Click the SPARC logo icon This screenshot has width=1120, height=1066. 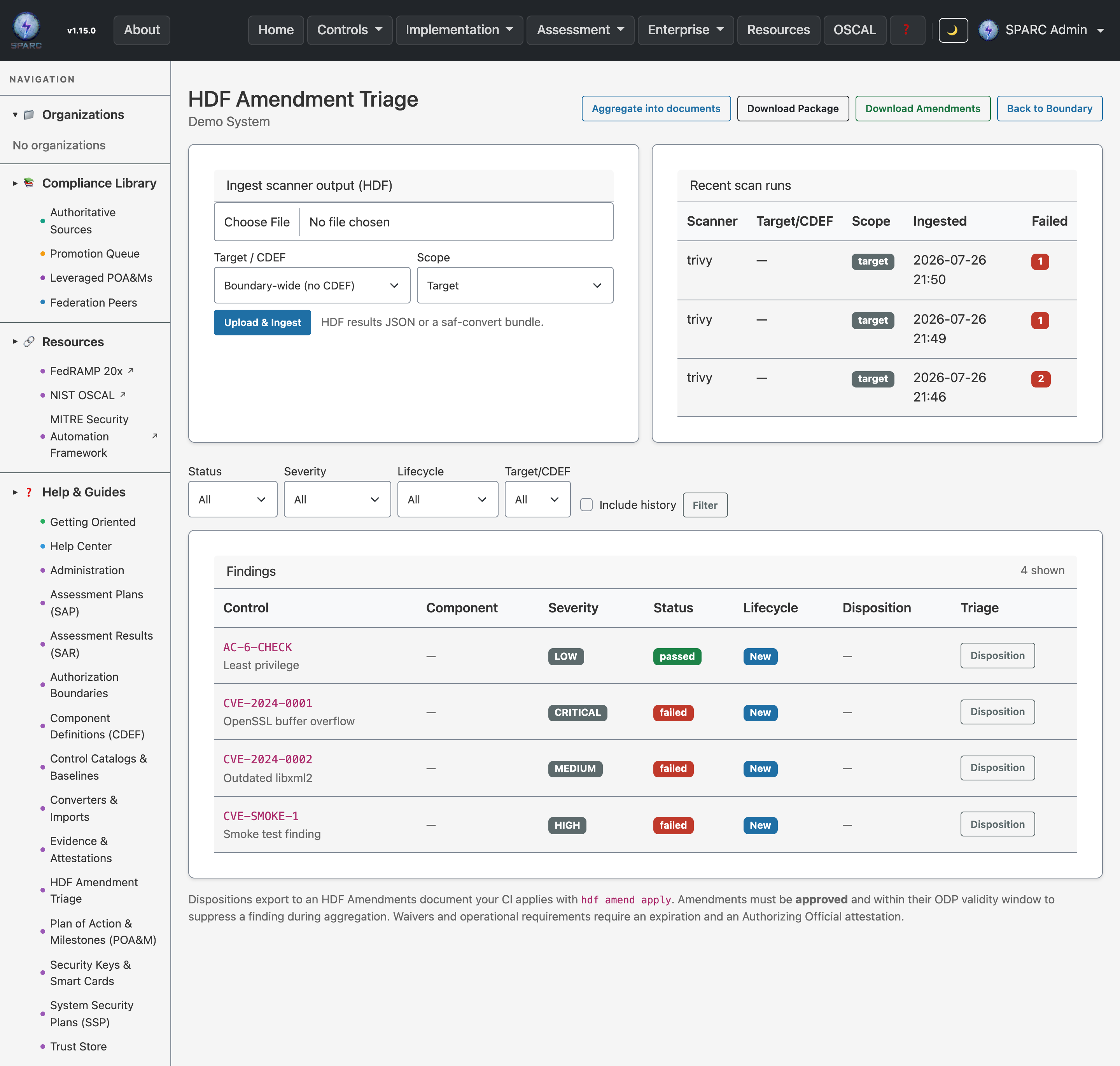coord(26,30)
